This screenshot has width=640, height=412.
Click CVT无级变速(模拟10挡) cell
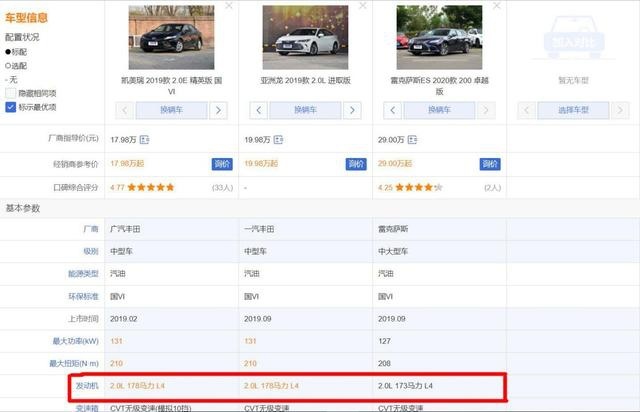(151, 408)
